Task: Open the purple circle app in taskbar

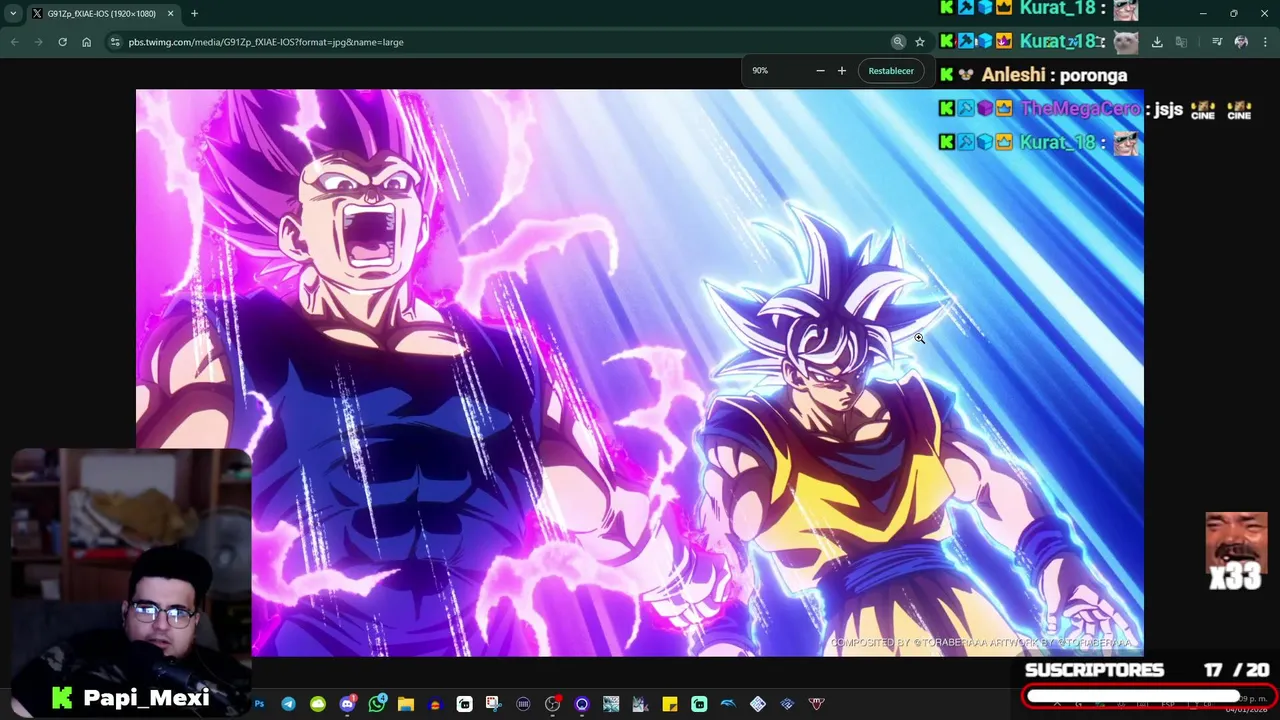Action: [x=582, y=704]
